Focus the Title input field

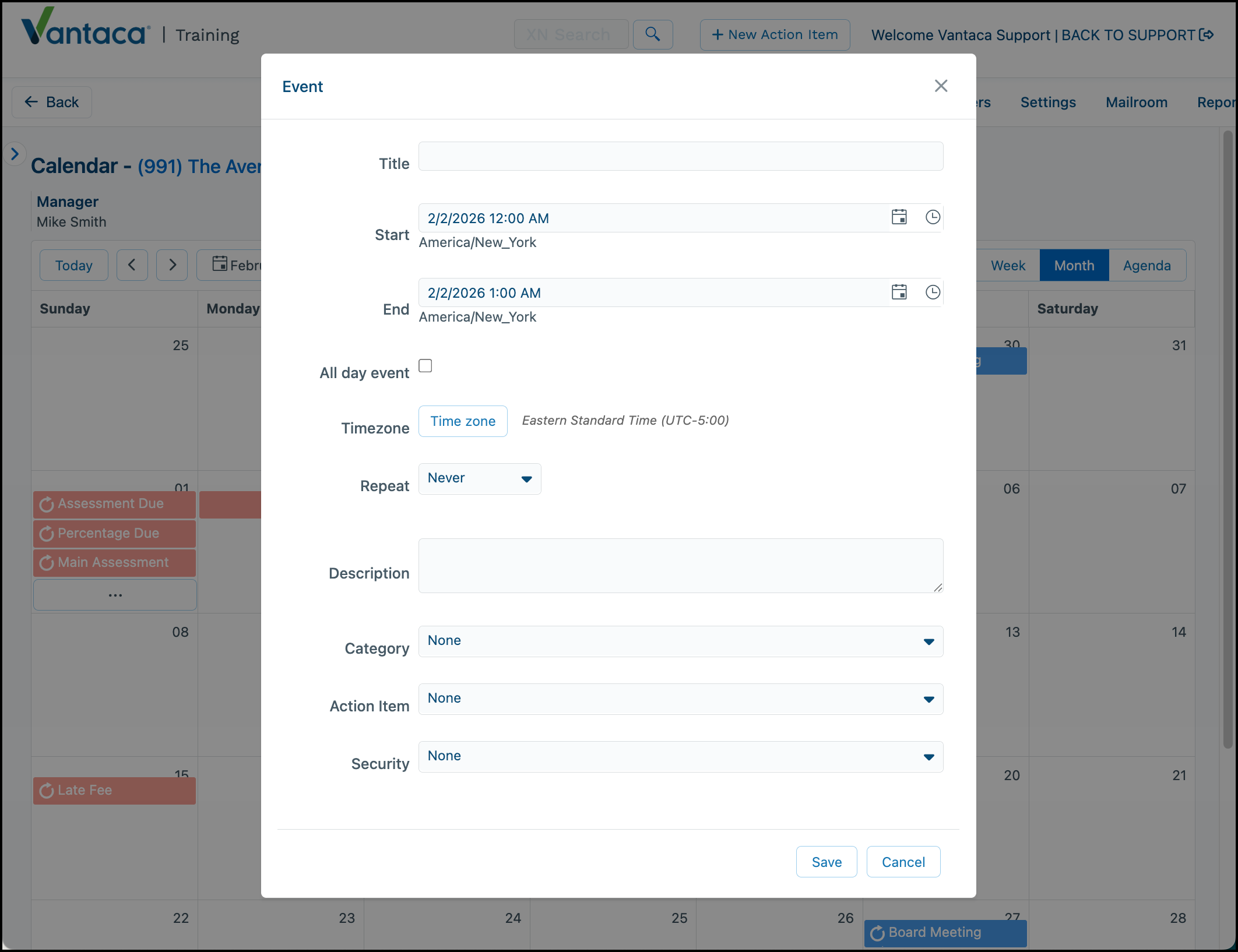681,156
